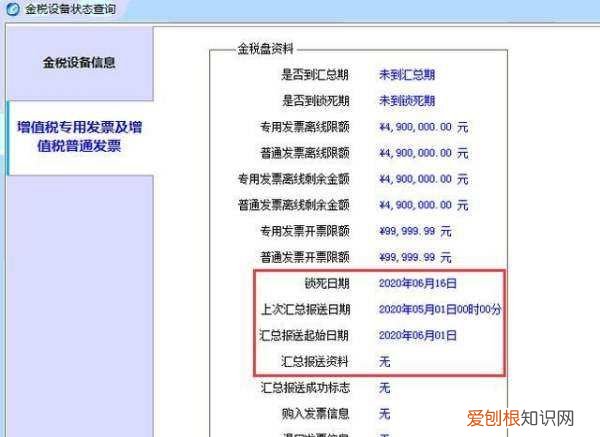Click the 购入发票信息 label

pos(316,414)
